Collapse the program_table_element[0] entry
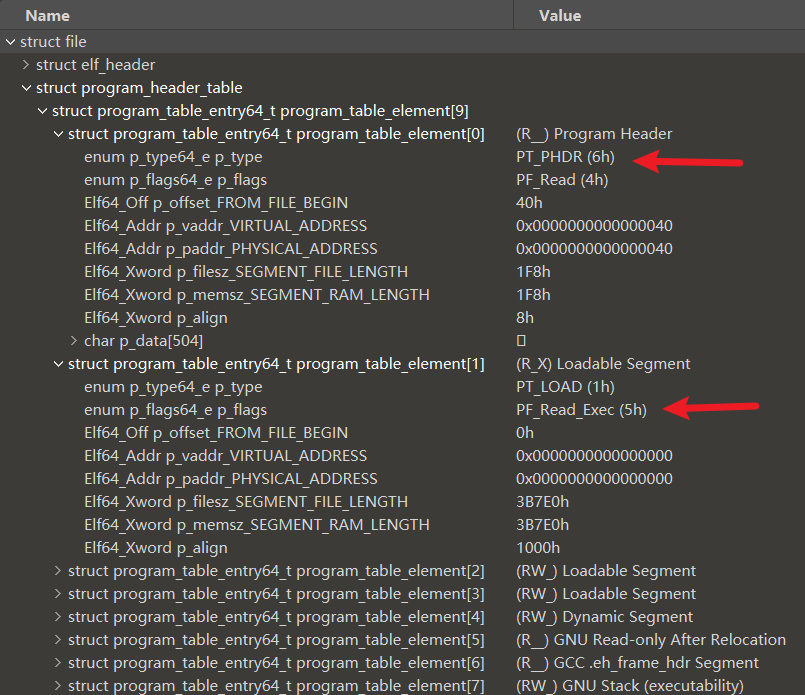 click(x=58, y=134)
